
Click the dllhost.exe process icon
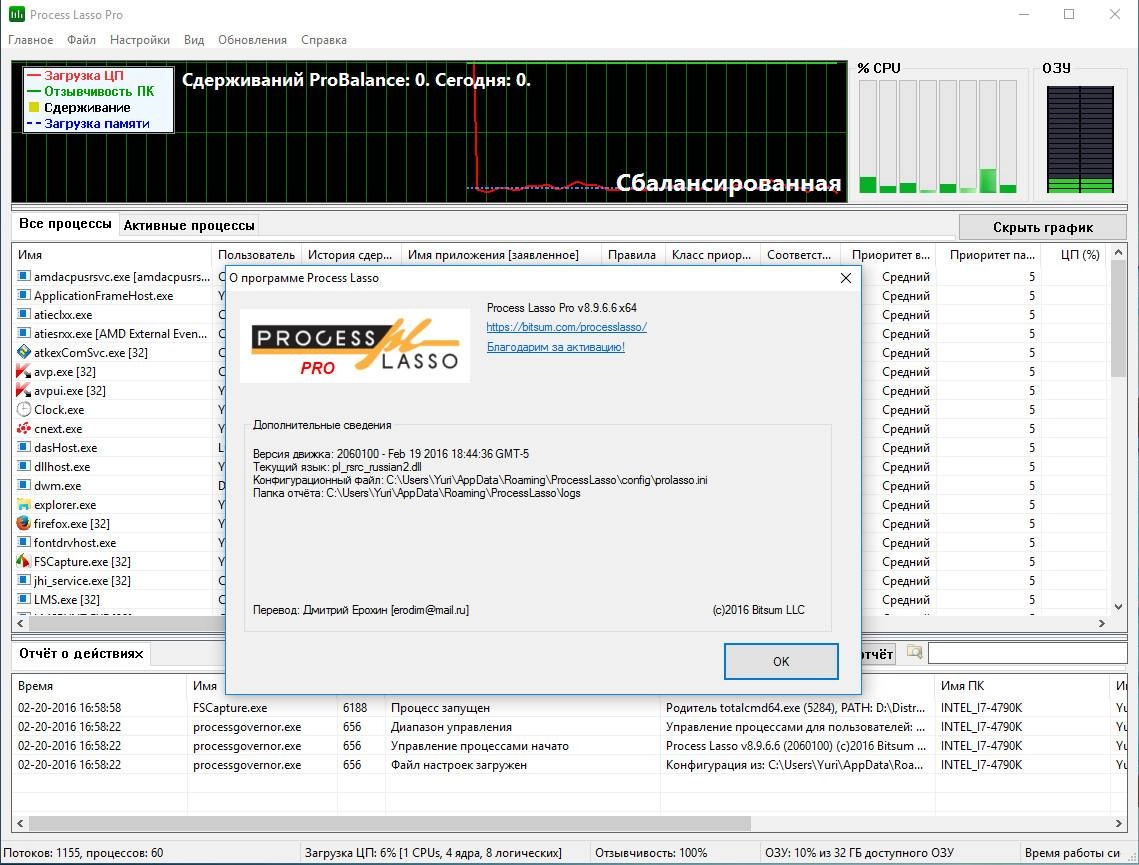(x=23, y=466)
